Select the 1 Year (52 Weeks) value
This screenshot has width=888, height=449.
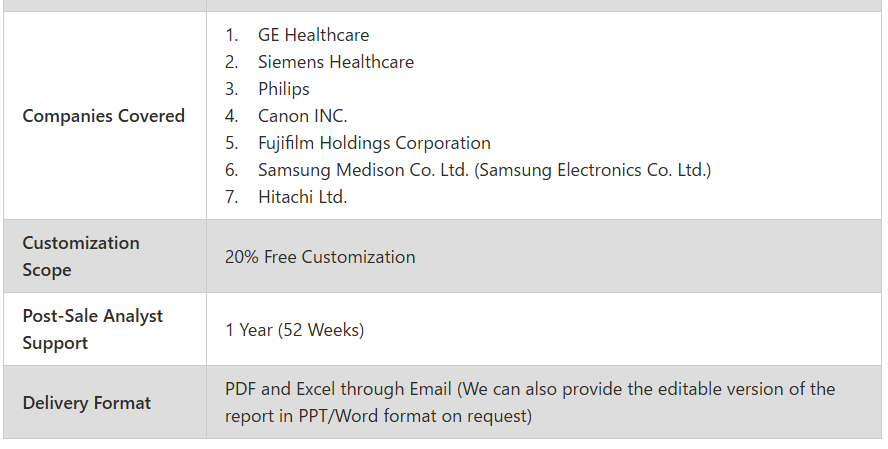(294, 330)
